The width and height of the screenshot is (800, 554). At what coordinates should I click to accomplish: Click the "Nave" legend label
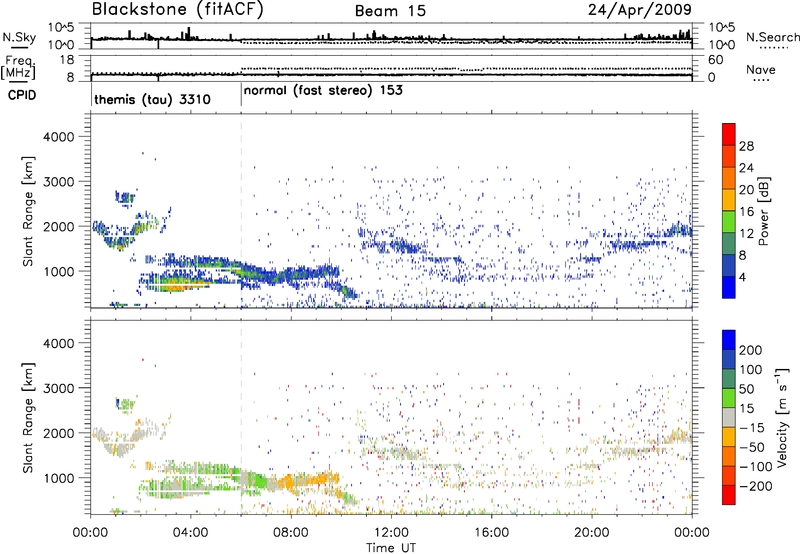[x=761, y=70]
